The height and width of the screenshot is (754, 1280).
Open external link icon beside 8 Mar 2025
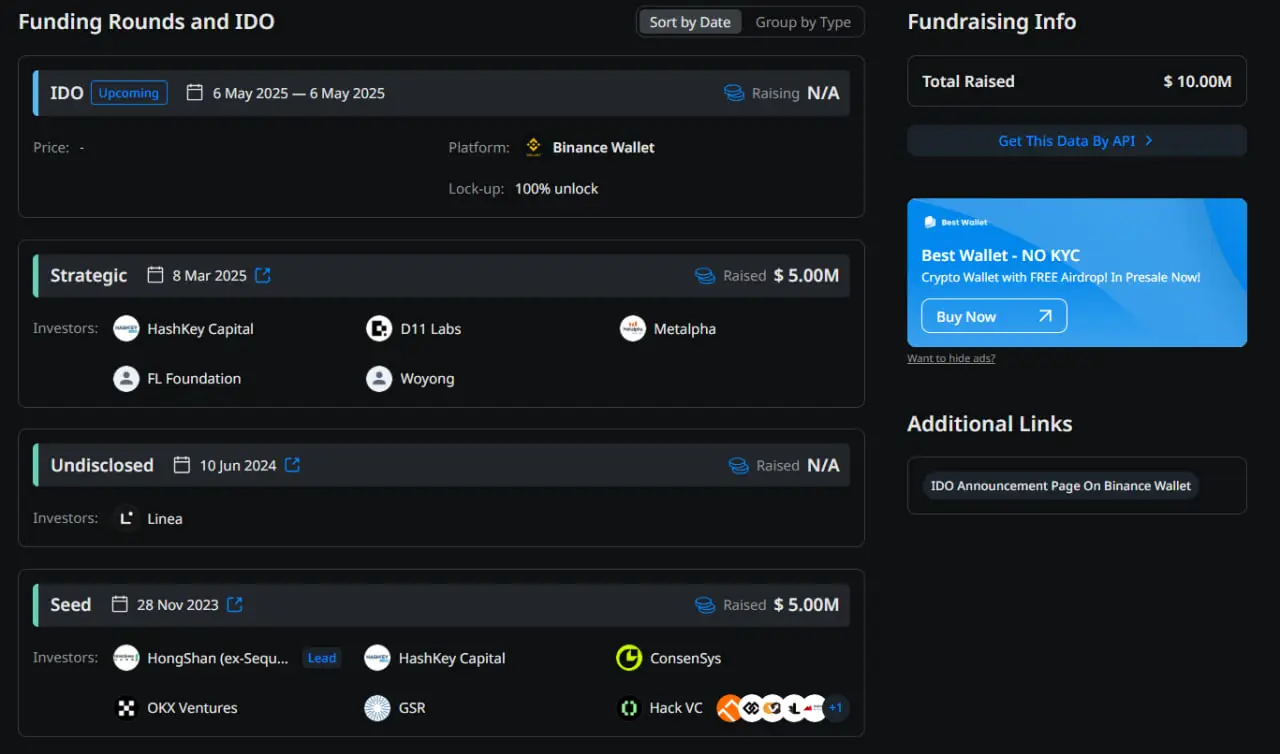click(263, 275)
